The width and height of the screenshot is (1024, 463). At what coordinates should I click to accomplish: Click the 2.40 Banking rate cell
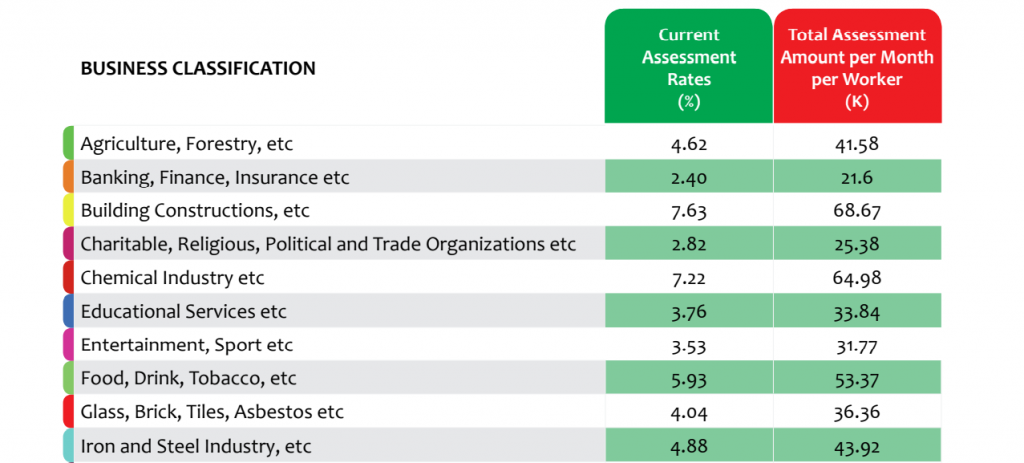(688, 177)
